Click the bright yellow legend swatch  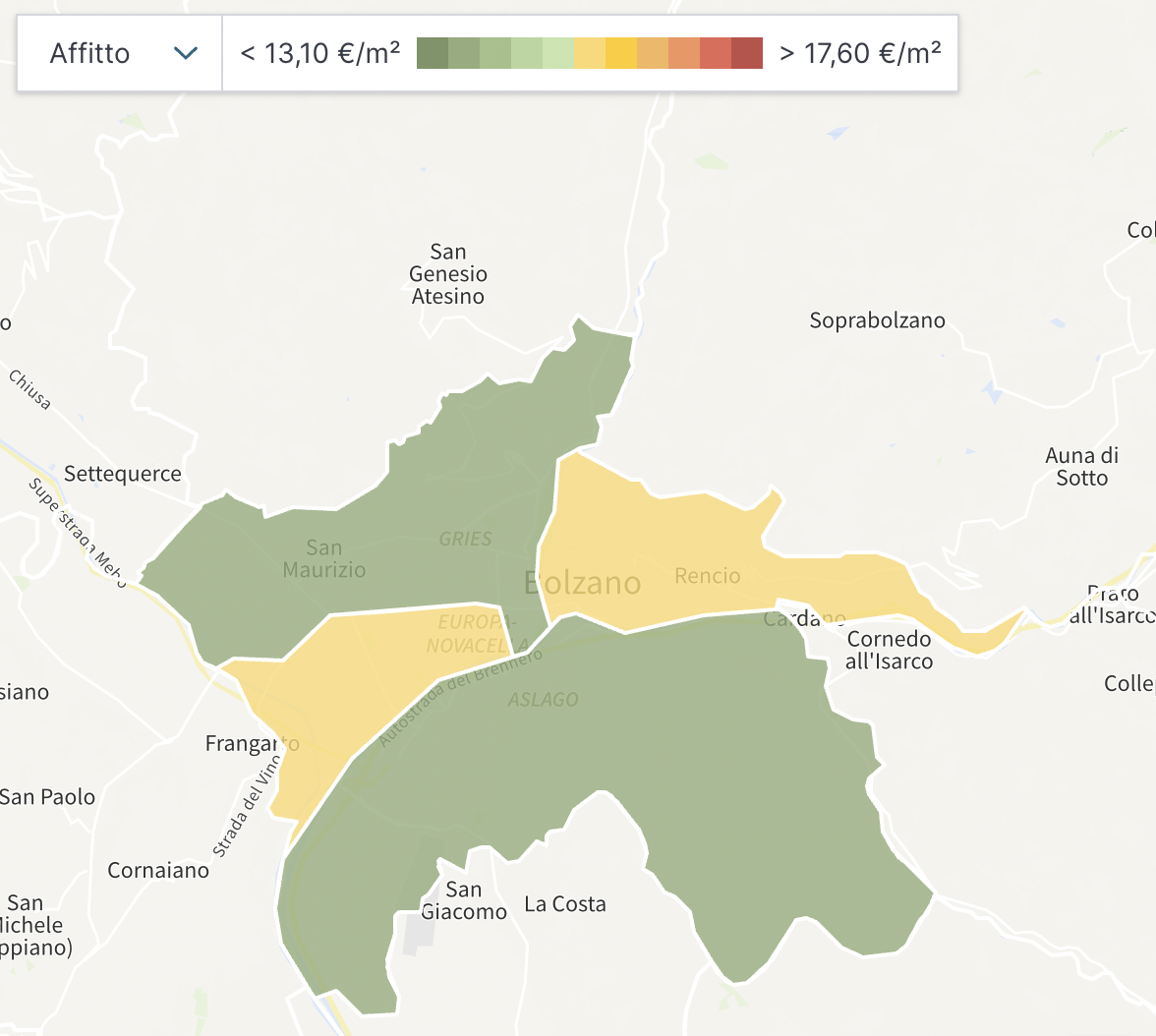(x=621, y=53)
